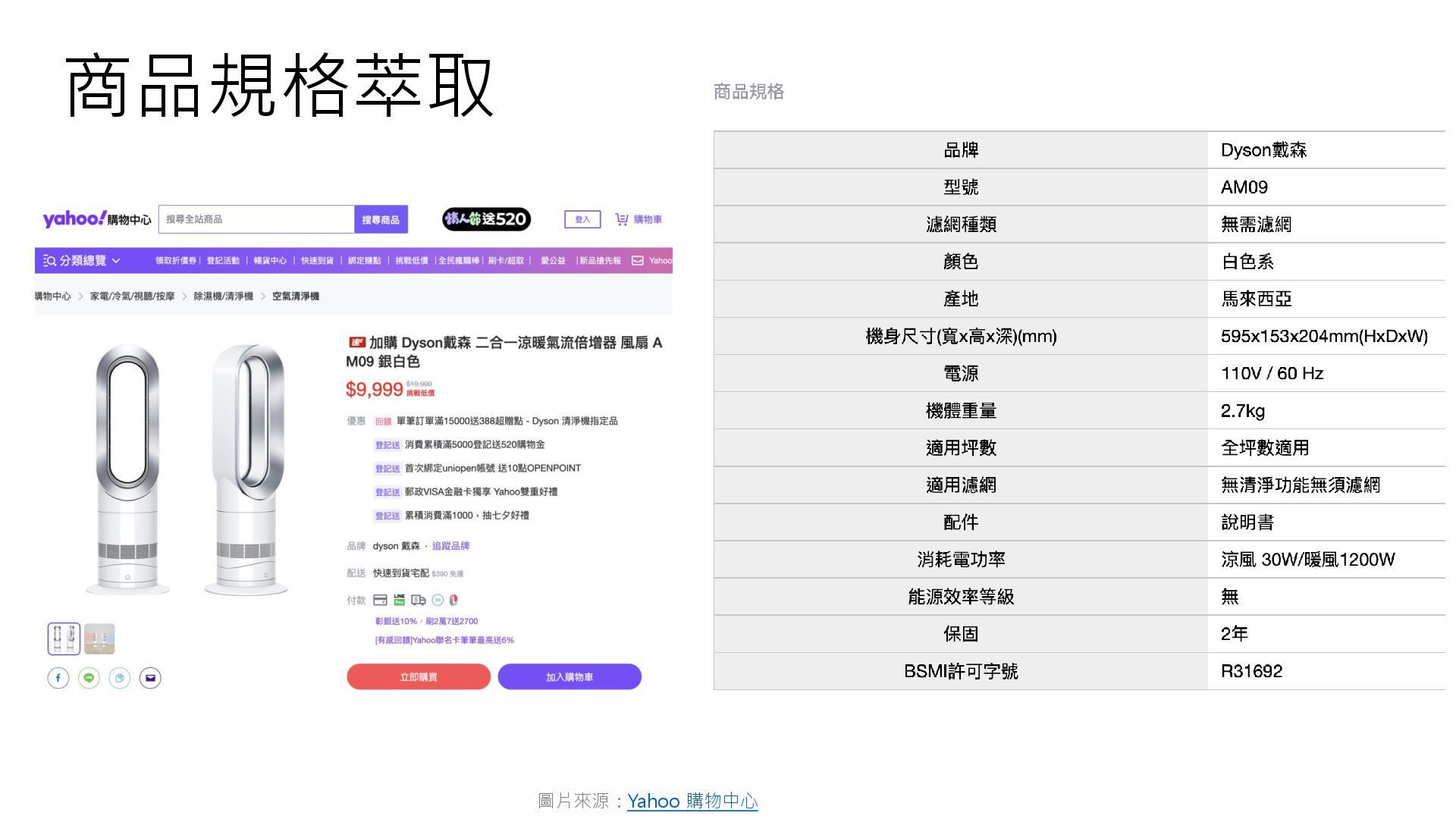This screenshot has height=819, width=1456.
Task: Open the 快速到貨 menu item
Action: (x=317, y=261)
